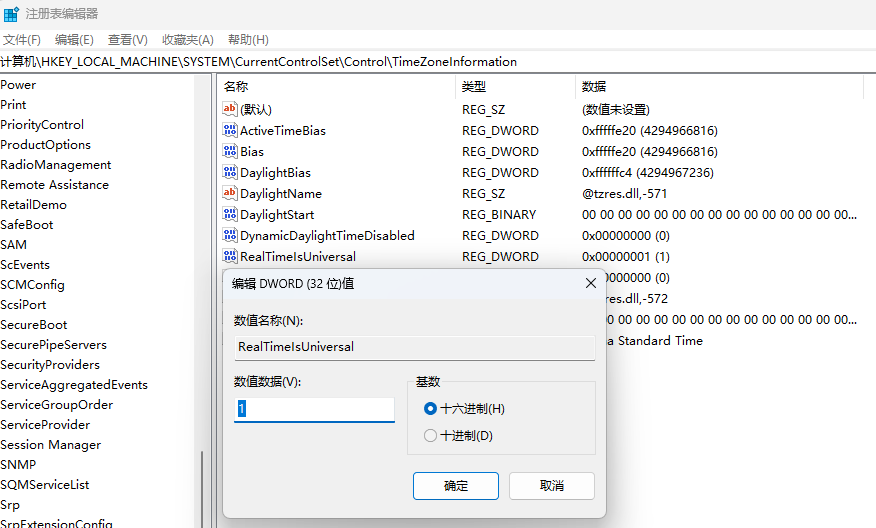Viewport: 876px width, 528px height.
Task: Open the 查看(V) view menu
Action: (x=127, y=40)
